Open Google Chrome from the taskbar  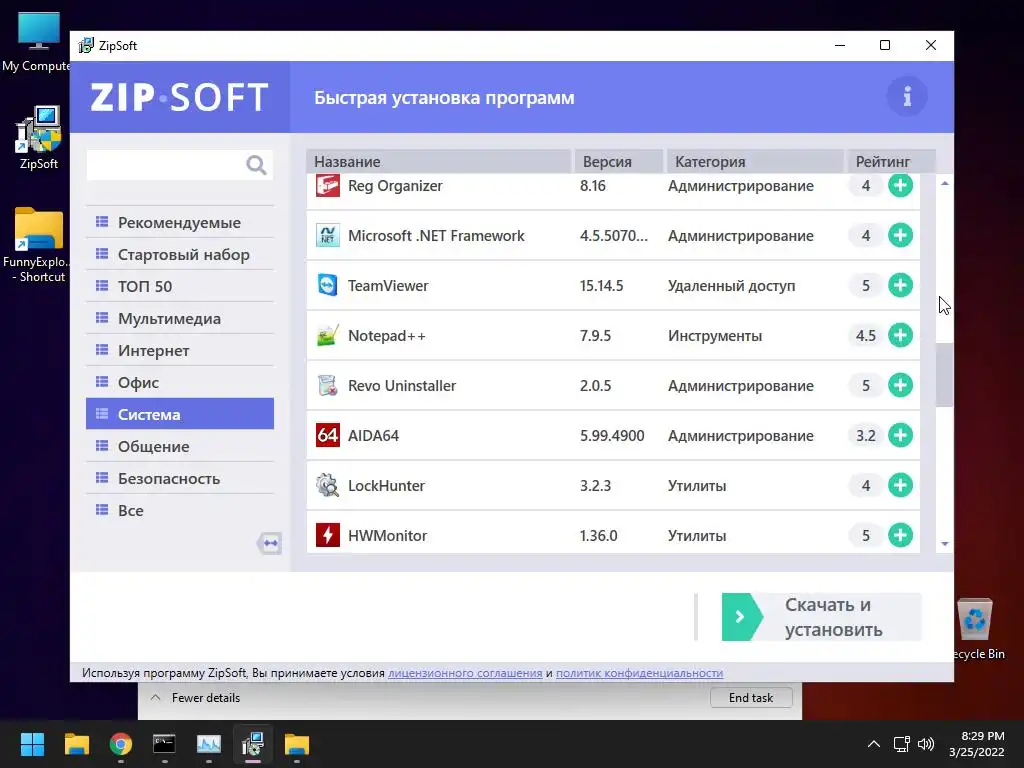pyautogui.click(x=121, y=744)
